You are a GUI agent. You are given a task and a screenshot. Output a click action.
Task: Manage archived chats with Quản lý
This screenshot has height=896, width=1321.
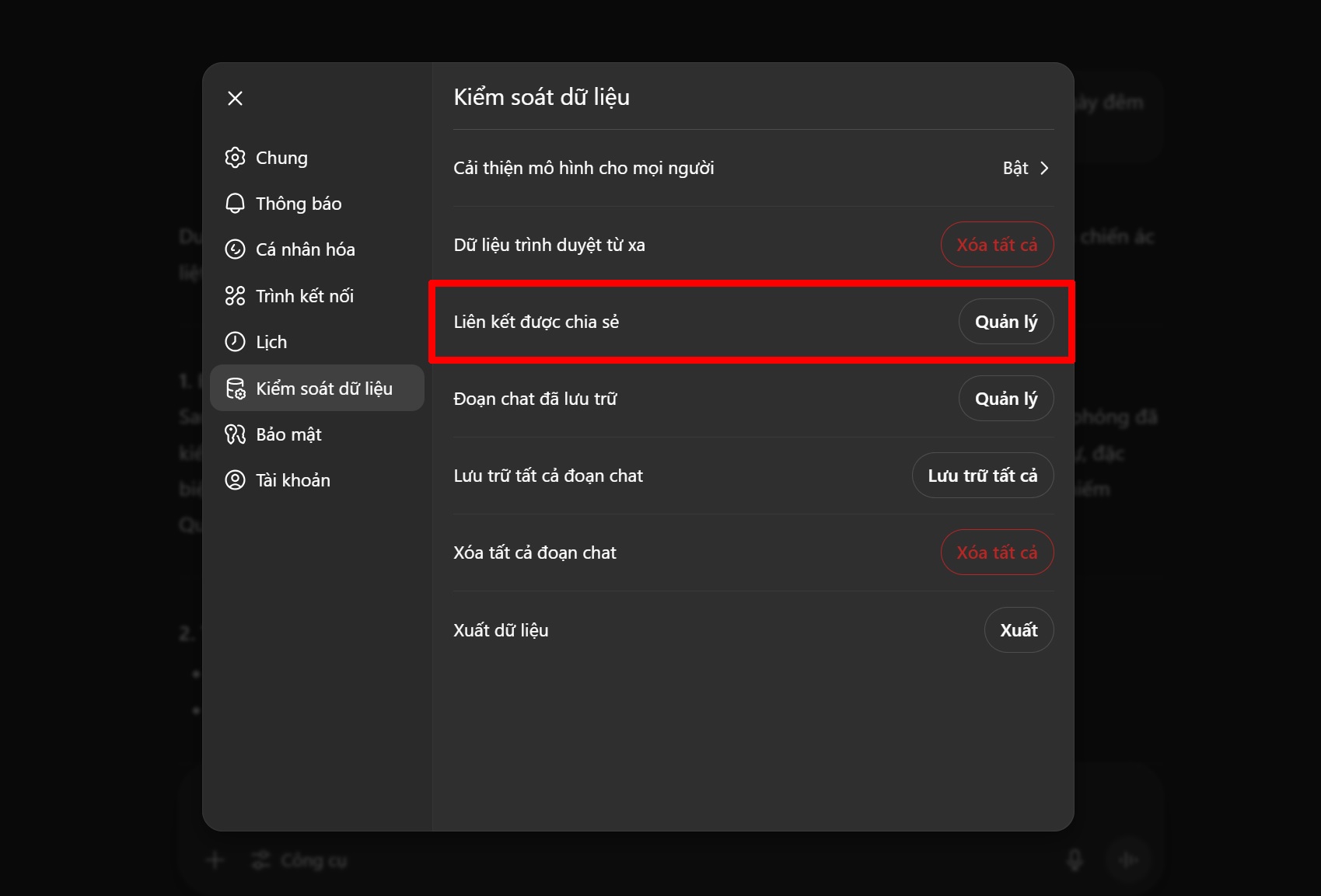tap(1005, 399)
